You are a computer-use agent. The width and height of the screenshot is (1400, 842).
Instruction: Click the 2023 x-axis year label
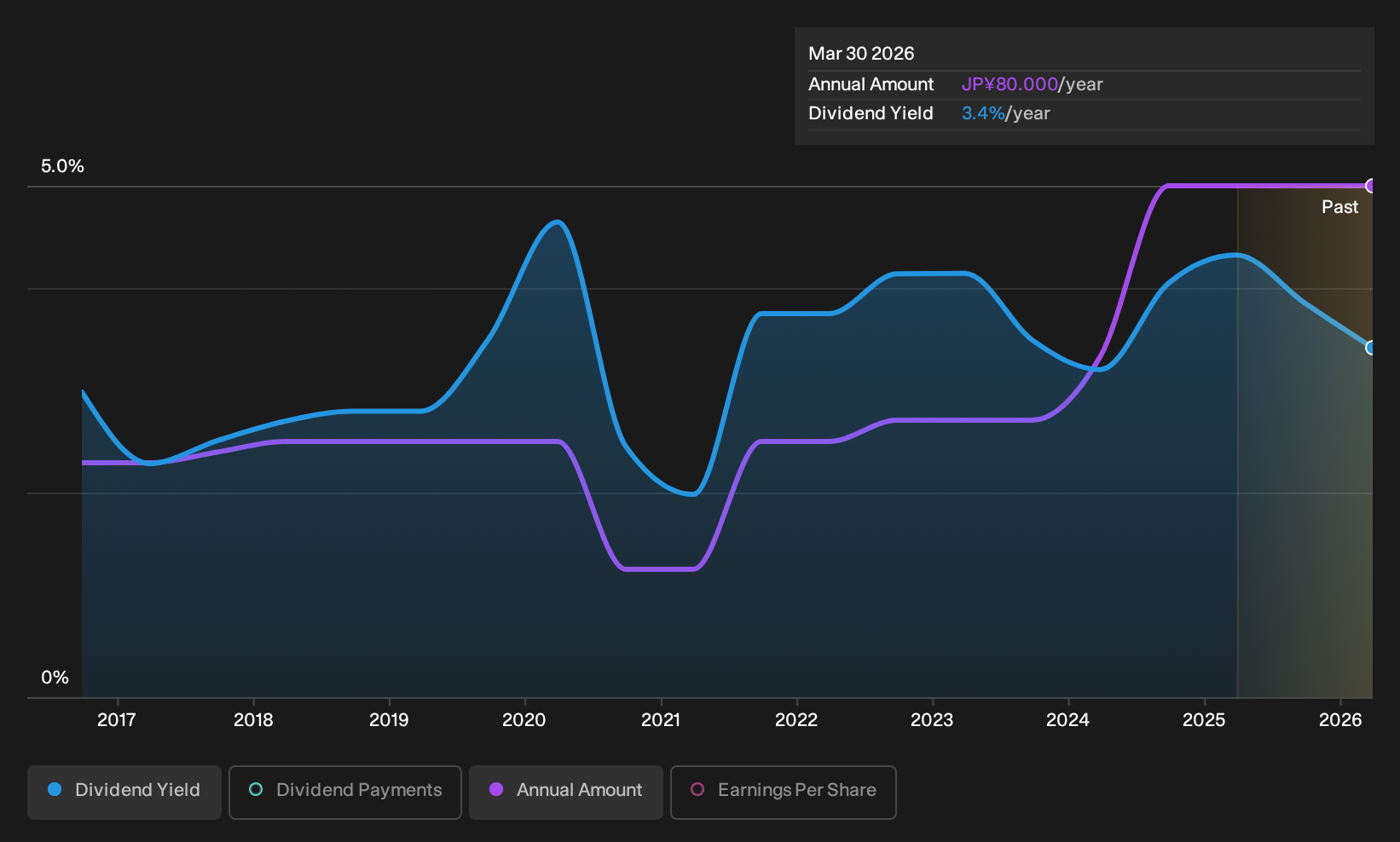pos(932,720)
